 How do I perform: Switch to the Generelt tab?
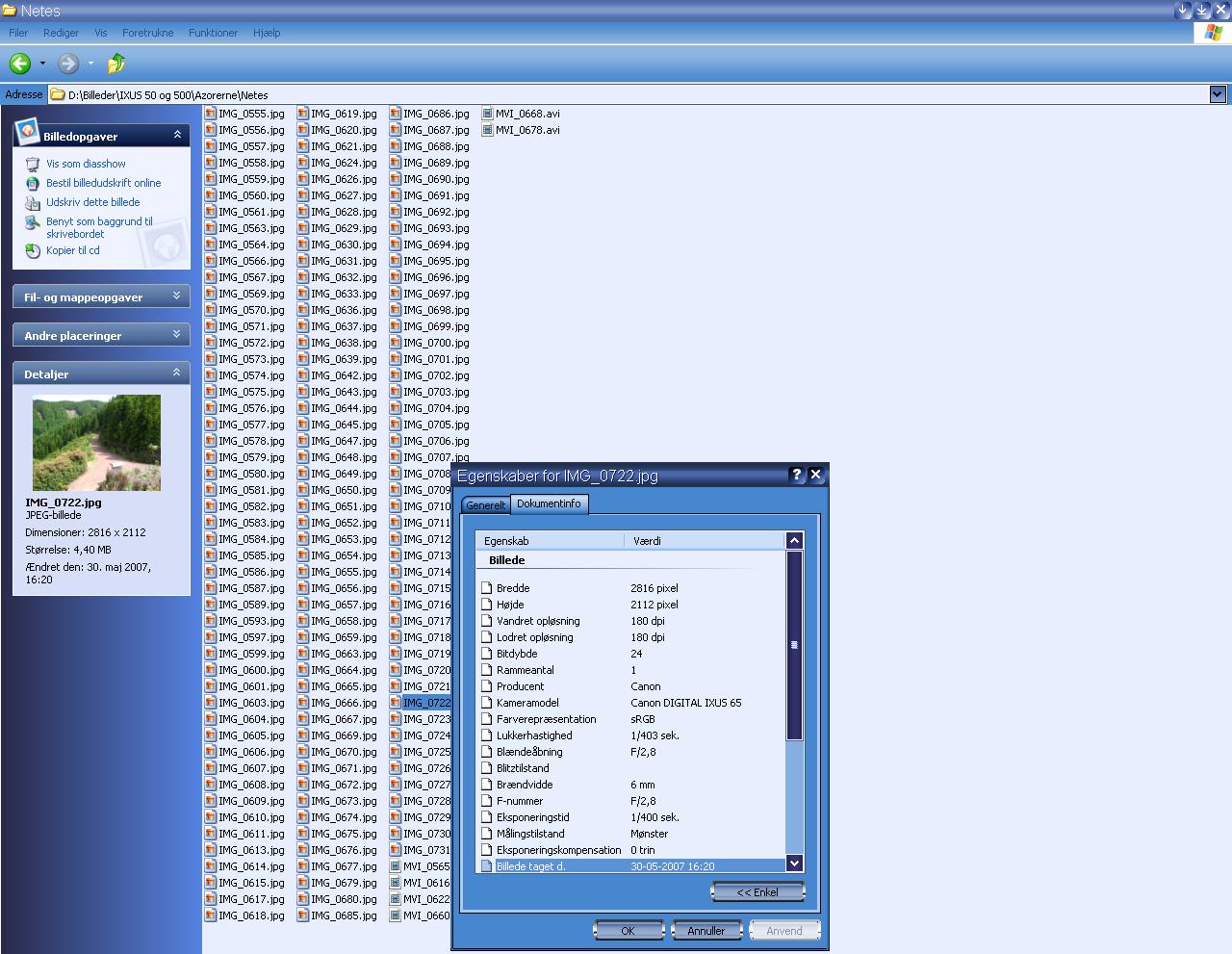(485, 505)
